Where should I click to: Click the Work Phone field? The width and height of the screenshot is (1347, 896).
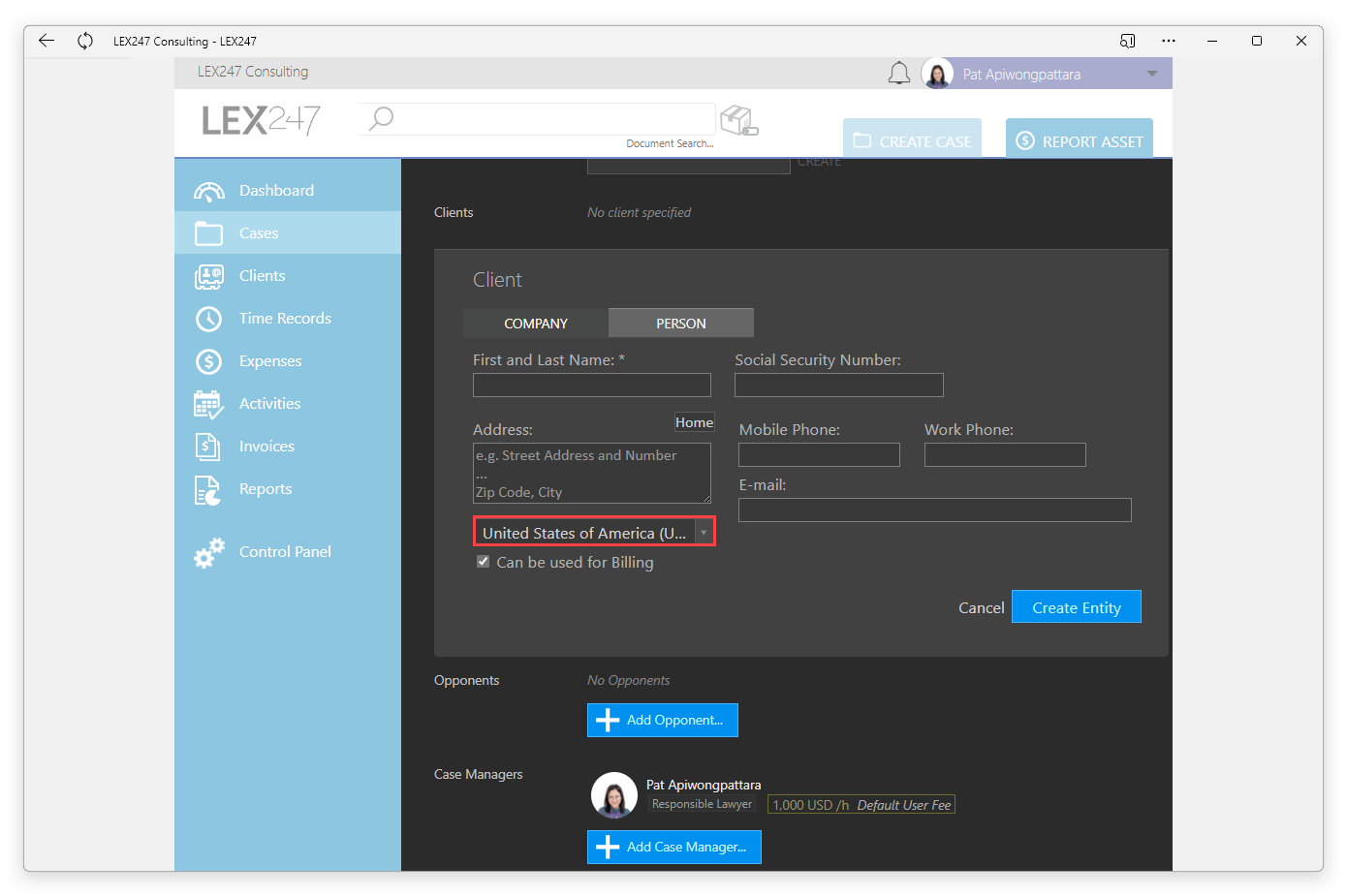[x=1005, y=455]
